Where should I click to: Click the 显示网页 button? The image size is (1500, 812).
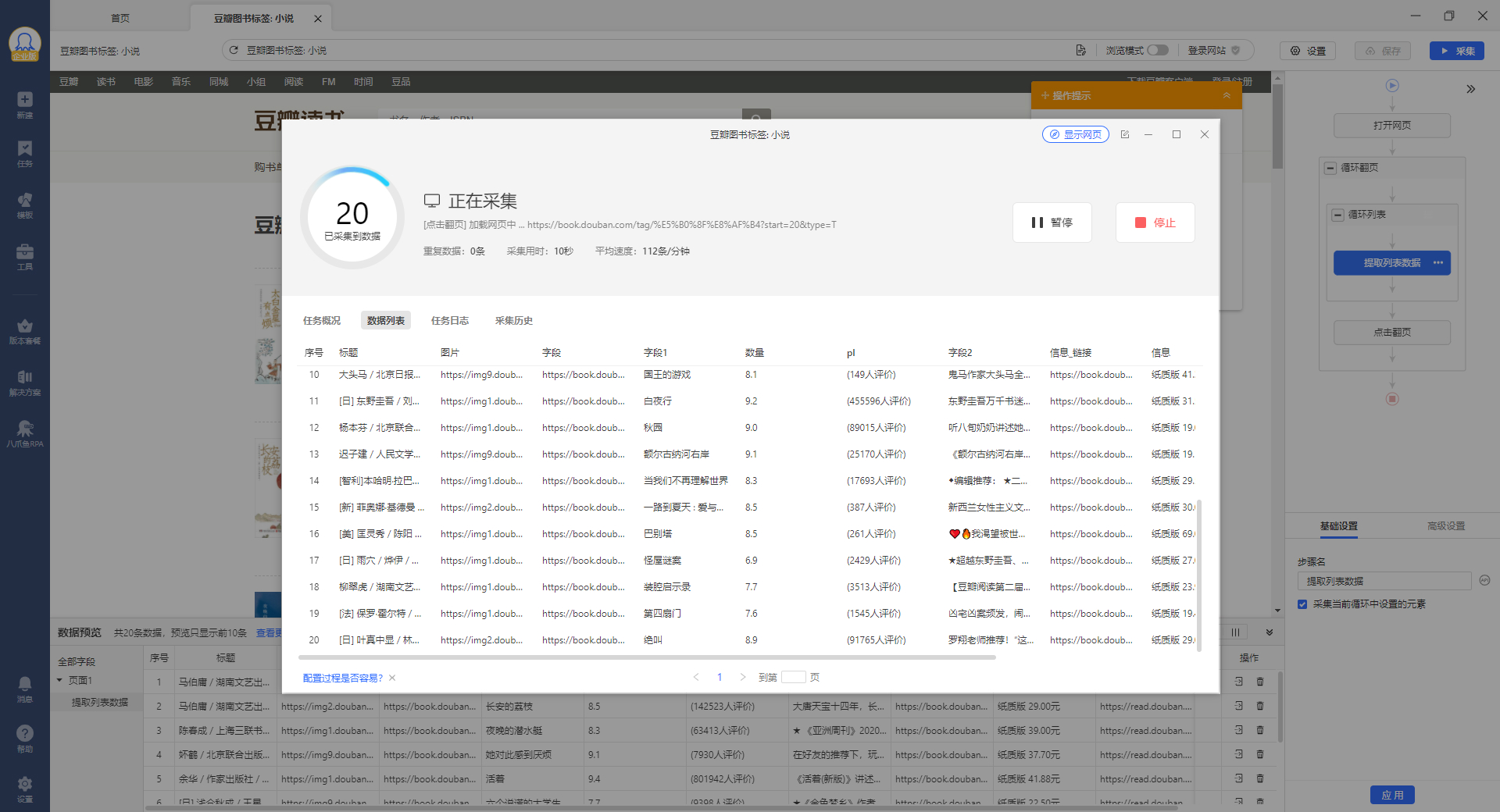1076,134
